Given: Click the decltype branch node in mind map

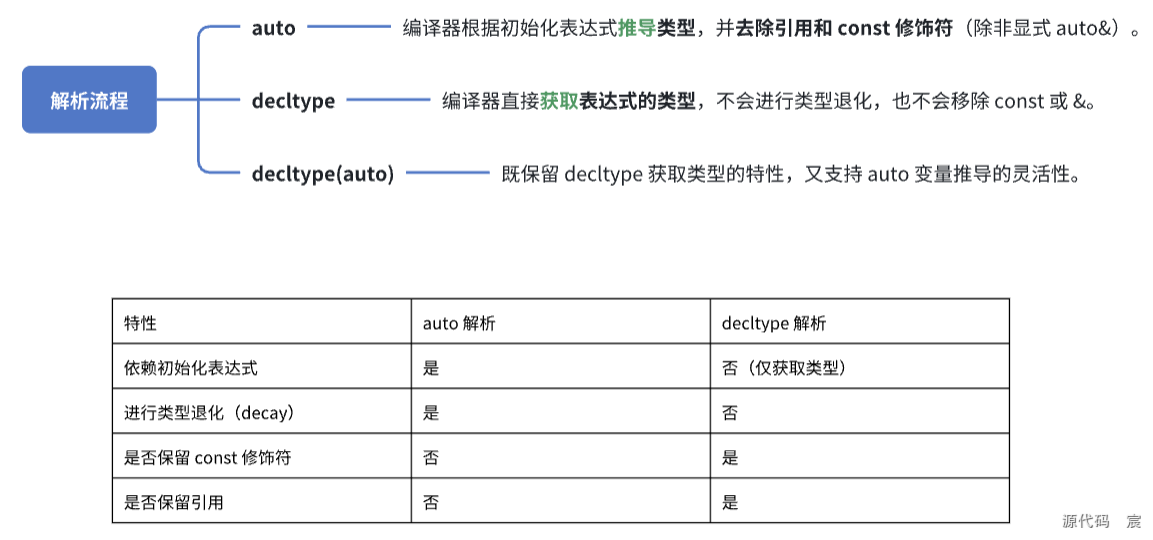Looking at the screenshot, I should pyautogui.click(x=293, y=101).
